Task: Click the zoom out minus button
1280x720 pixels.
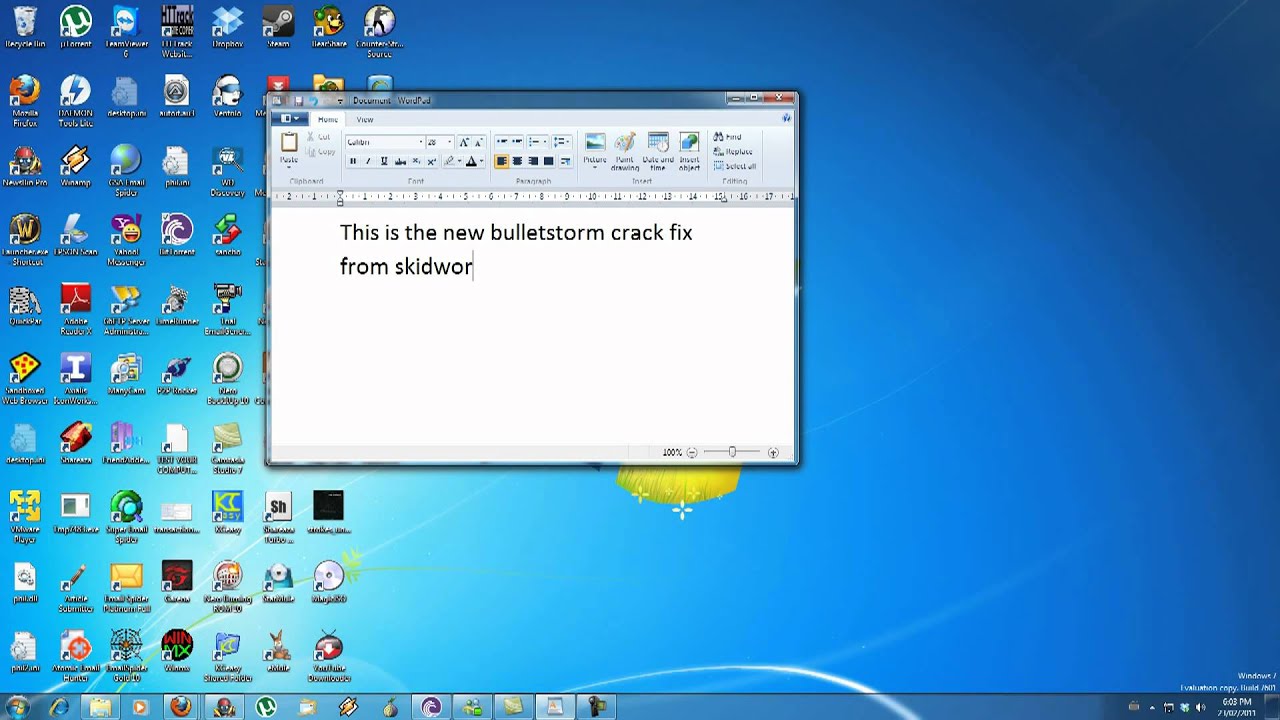Action: (692, 453)
